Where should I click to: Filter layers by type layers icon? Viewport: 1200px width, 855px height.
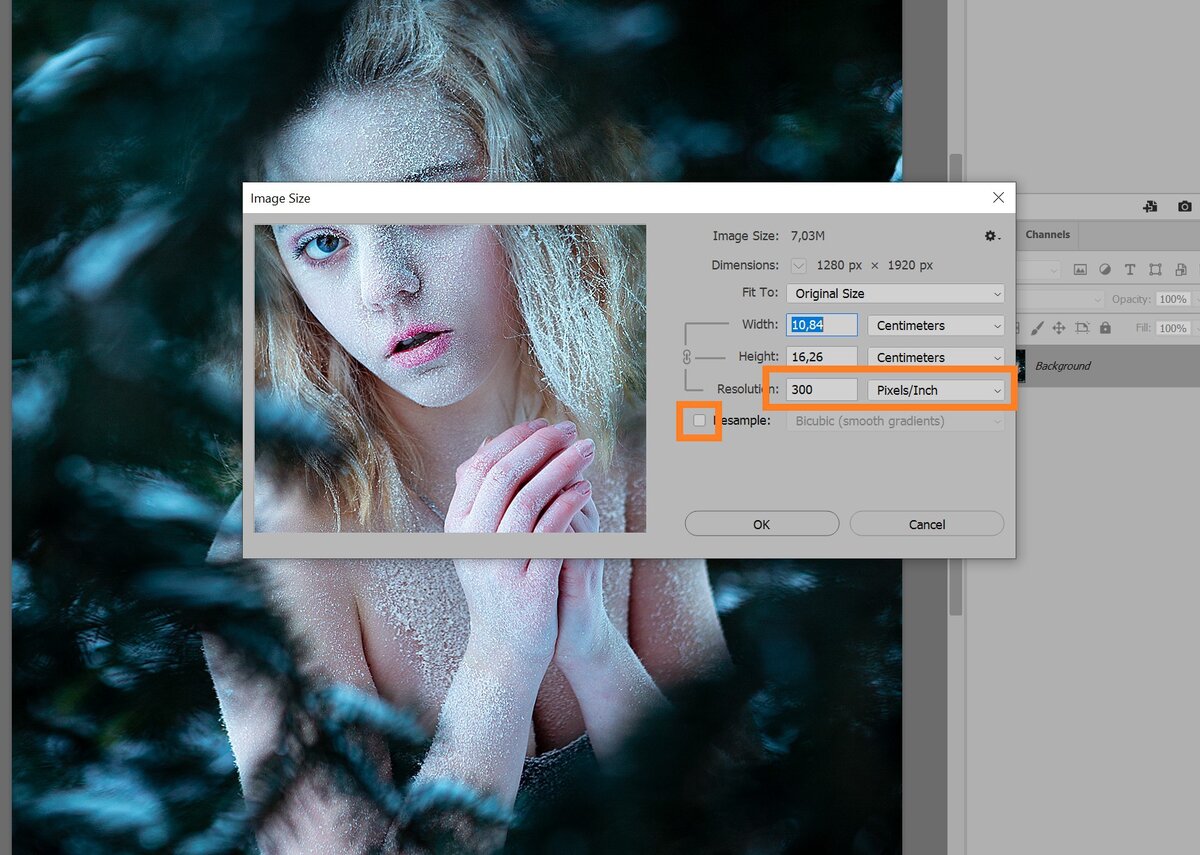pos(1130,269)
